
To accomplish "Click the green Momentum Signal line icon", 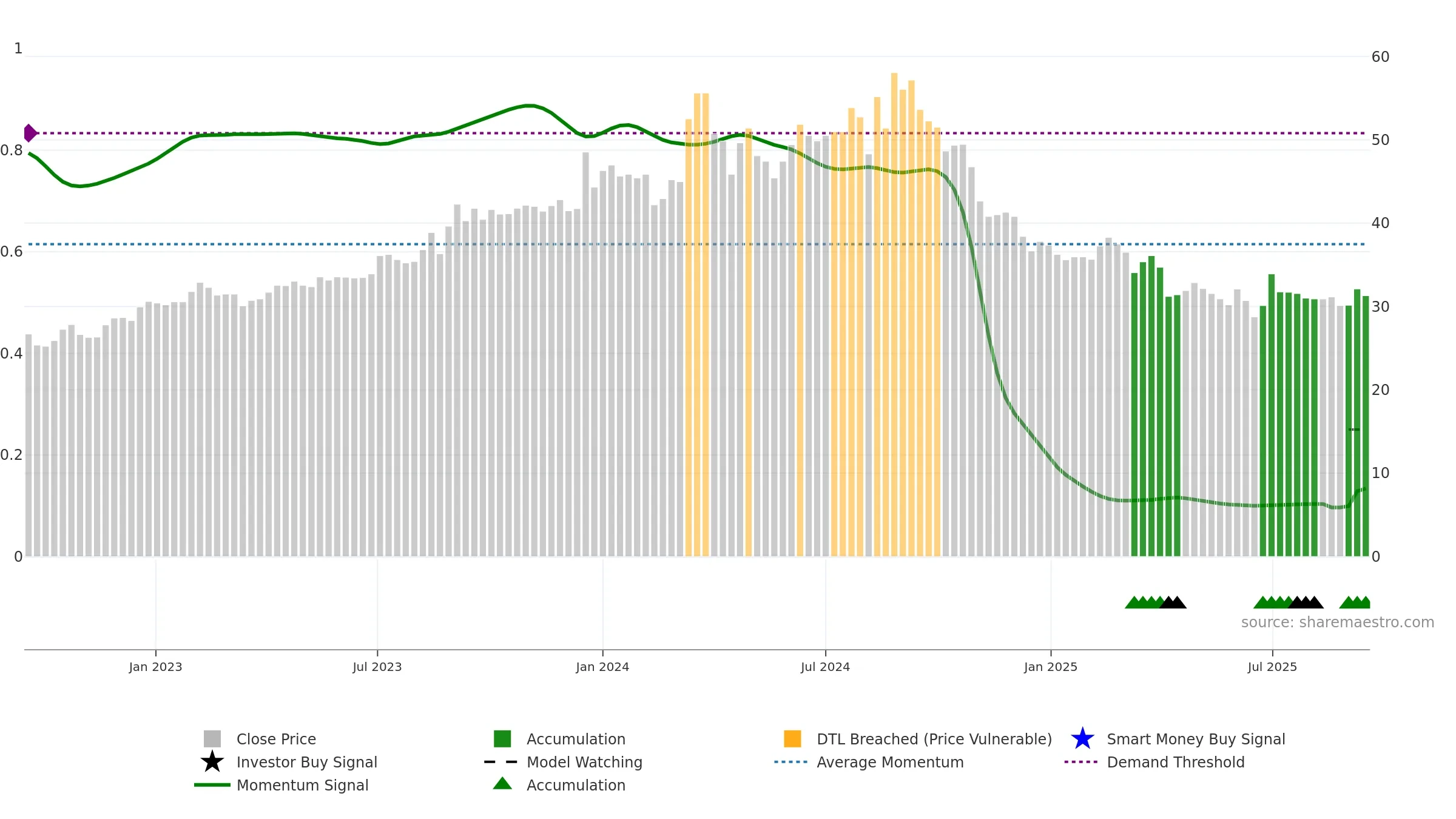I will click(212, 785).
